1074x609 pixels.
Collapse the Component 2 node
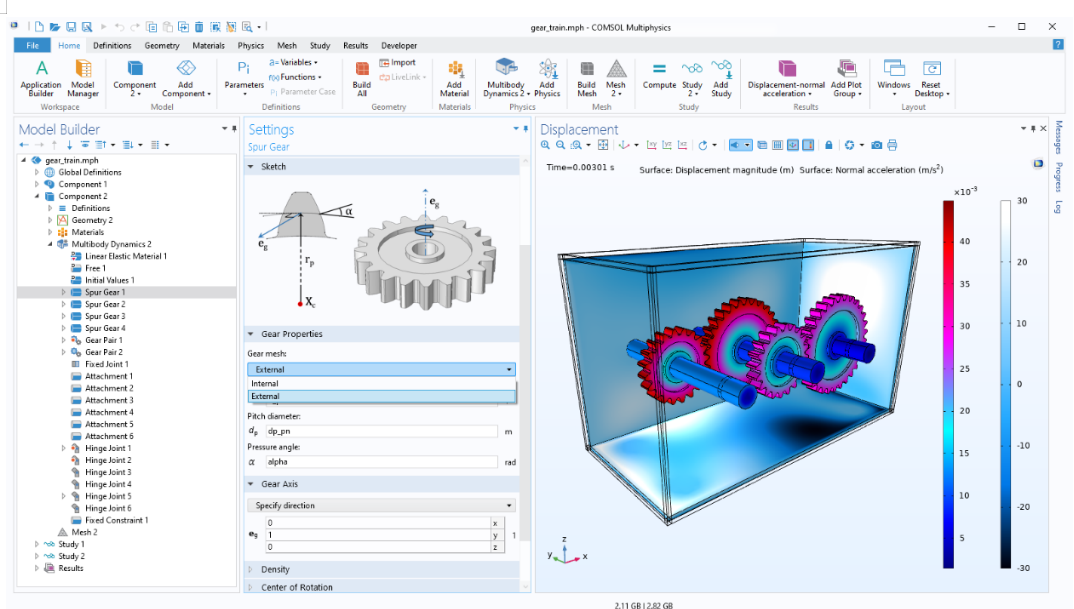(37, 196)
